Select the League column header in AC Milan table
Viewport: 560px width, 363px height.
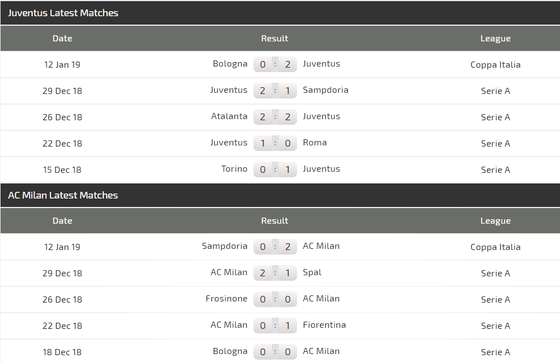click(x=495, y=221)
